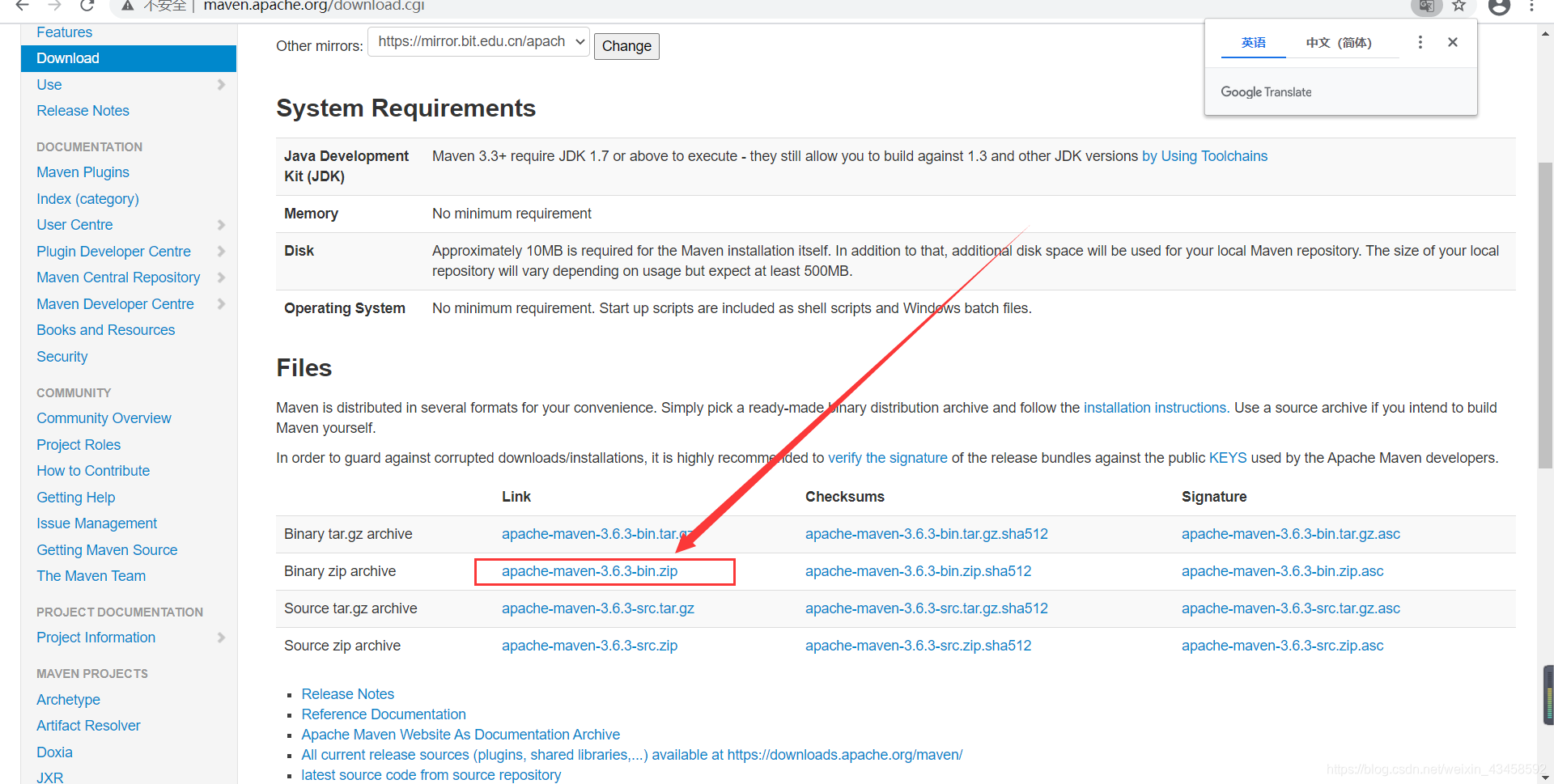Open Books and Resources link
The image size is (1554, 784).
pyautogui.click(x=105, y=330)
